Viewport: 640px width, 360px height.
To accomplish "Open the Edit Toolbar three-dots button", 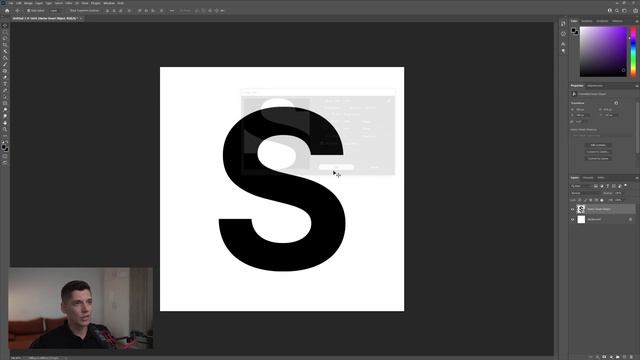I will click(x=5, y=136).
